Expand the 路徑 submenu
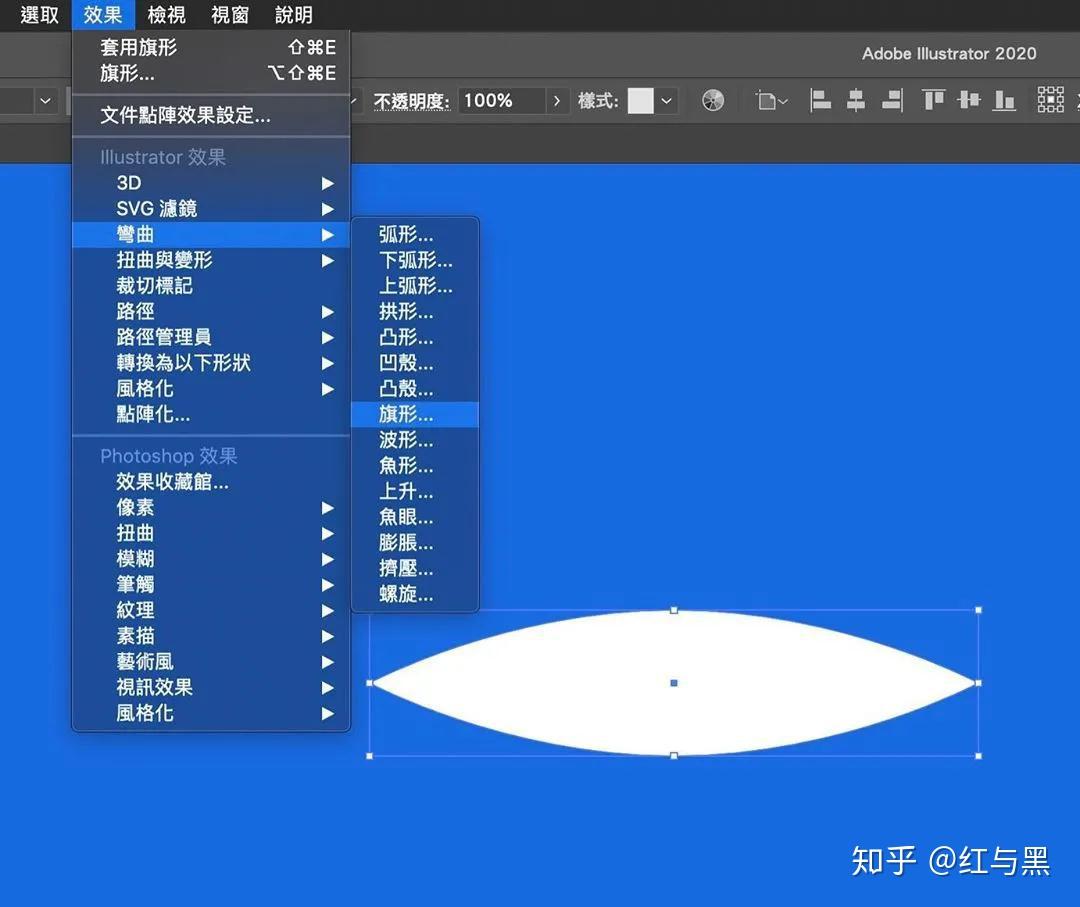1080x907 pixels. [211, 311]
